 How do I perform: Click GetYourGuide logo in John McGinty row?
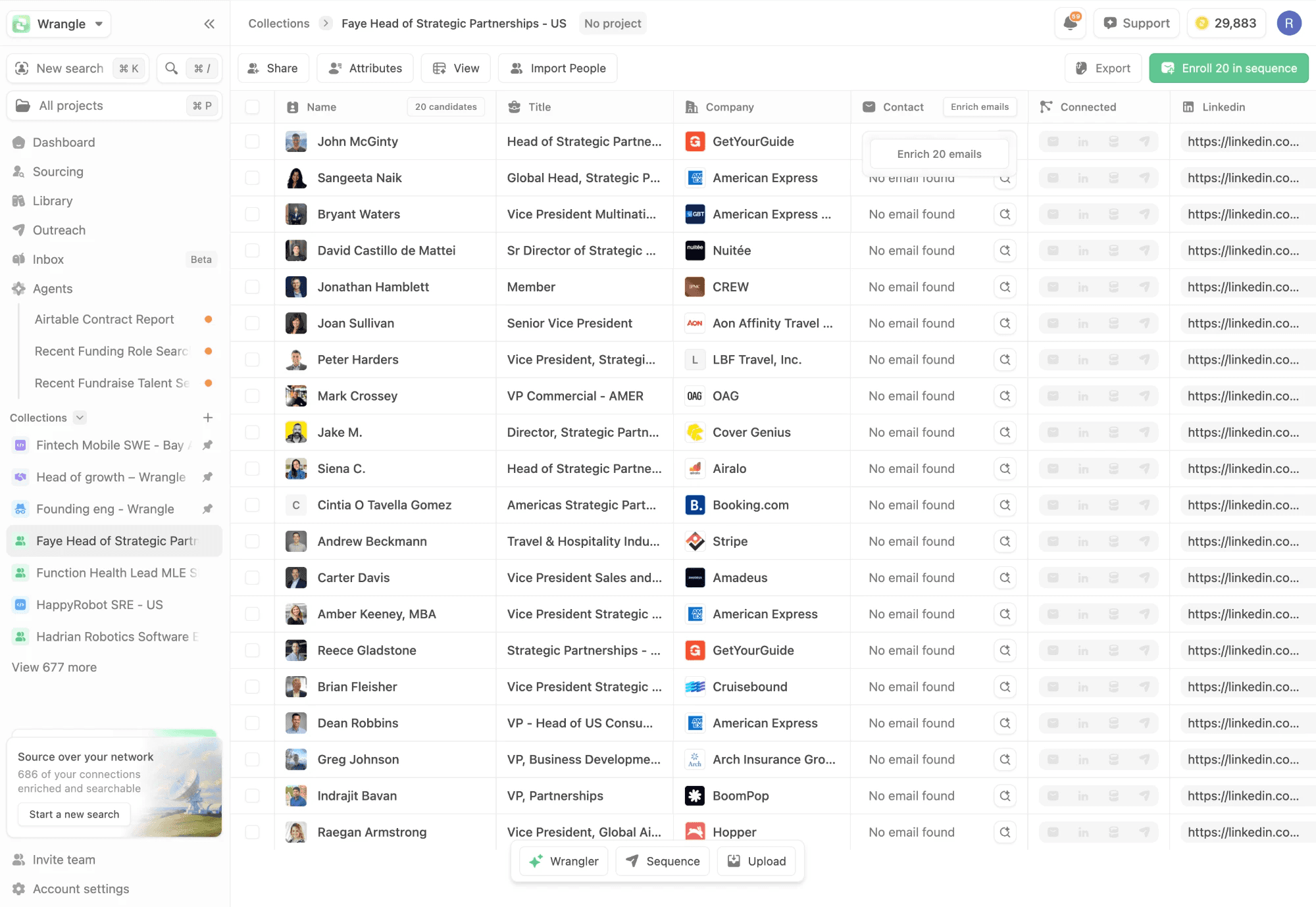click(695, 141)
